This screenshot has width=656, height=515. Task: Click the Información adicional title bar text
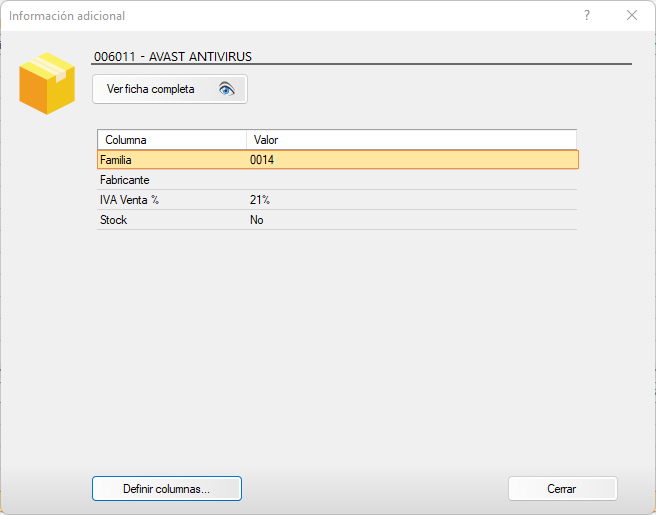tap(67, 16)
